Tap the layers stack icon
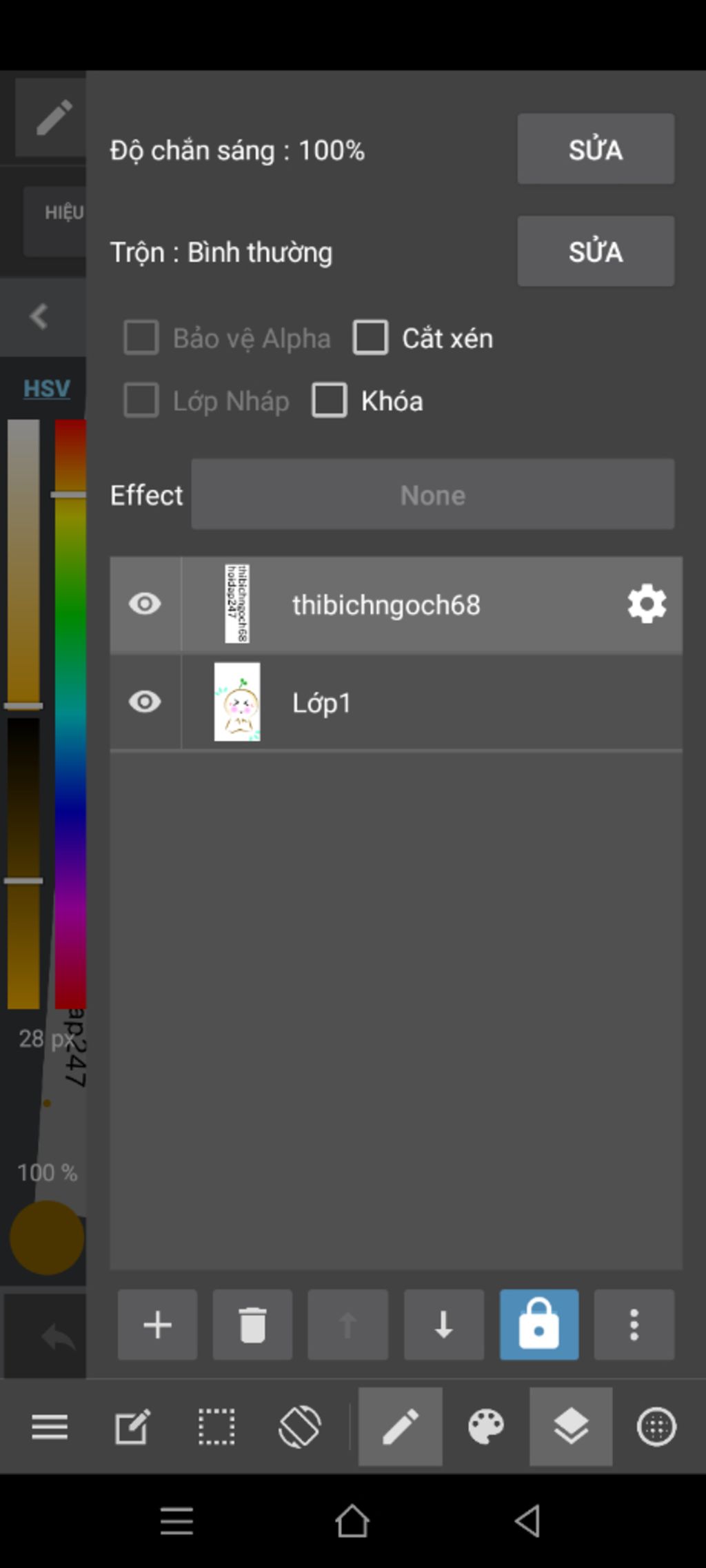The height and width of the screenshot is (1568, 706). click(571, 1426)
